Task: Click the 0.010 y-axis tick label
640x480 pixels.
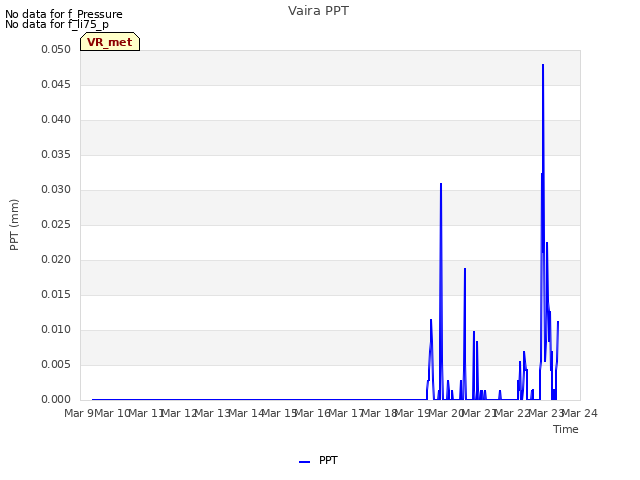Action: point(56,329)
